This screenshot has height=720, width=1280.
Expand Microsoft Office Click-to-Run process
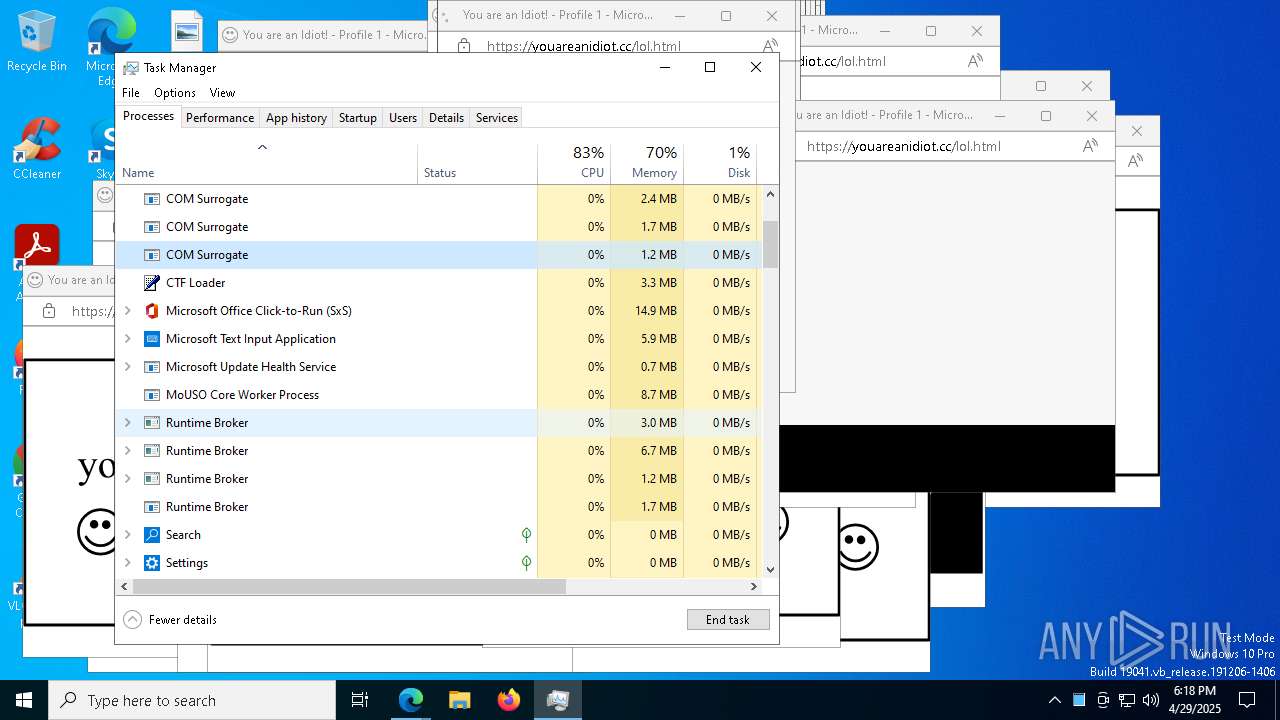click(x=127, y=311)
